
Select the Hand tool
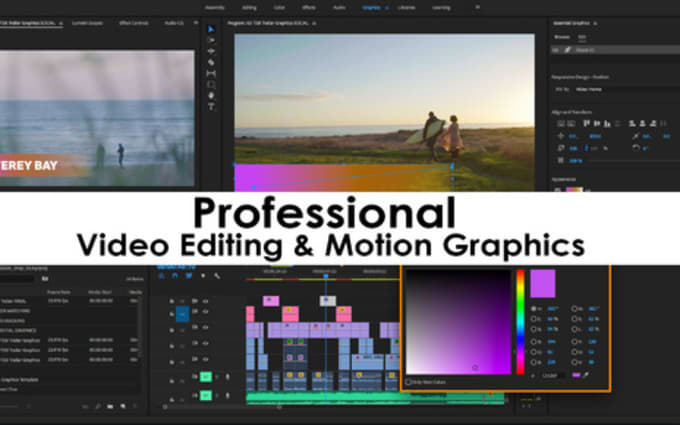pyautogui.click(x=211, y=95)
